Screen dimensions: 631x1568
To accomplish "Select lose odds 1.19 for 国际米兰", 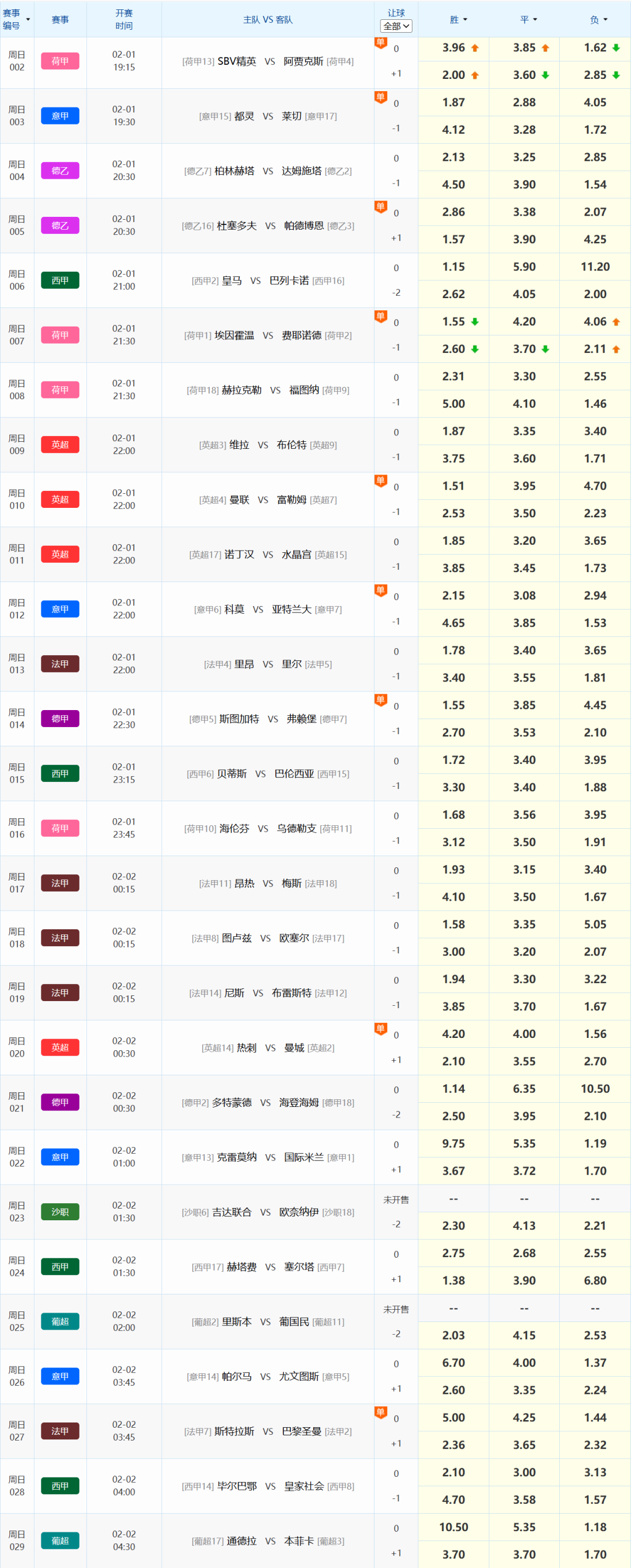I will point(595,1143).
